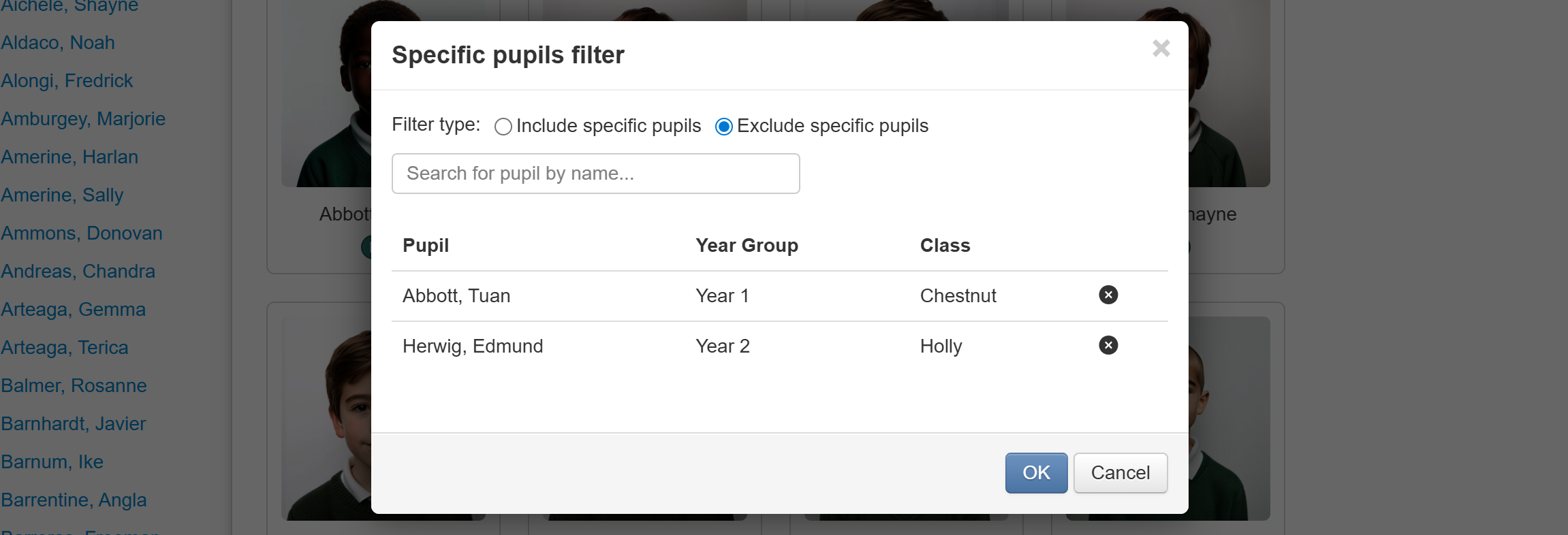Select Include specific pupils radio button
Screen dimensions: 1568x535
tap(503, 127)
